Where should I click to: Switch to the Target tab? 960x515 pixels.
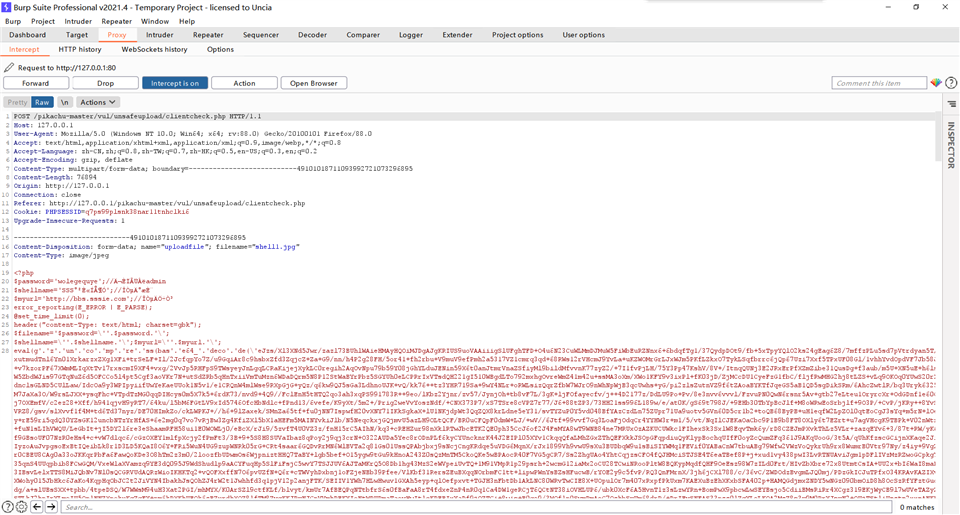[x=77, y=35]
